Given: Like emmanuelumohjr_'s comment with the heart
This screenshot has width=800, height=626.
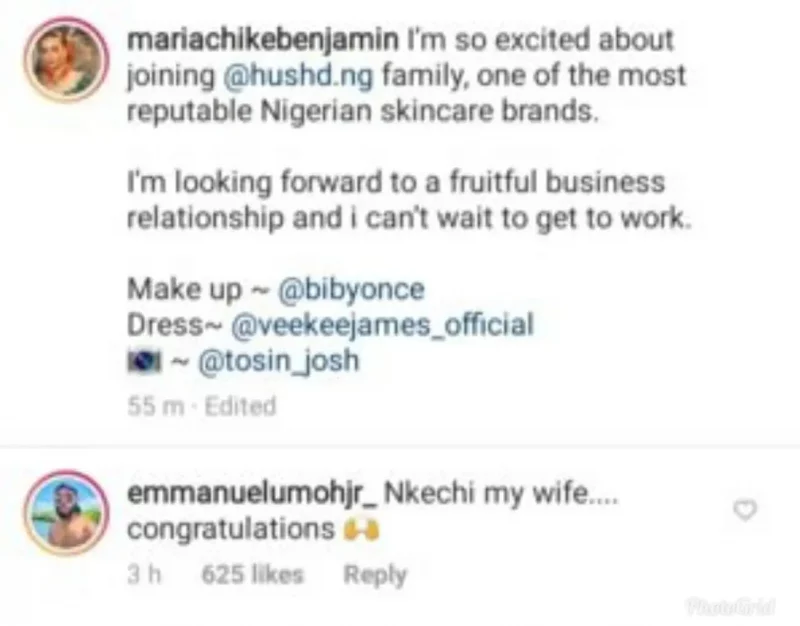Looking at the screenshot, I should click(x=743, y=511).
